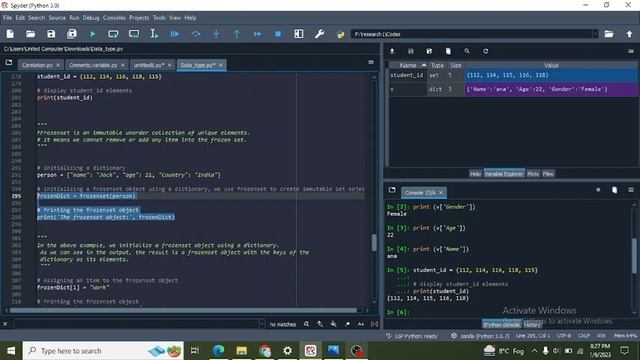This screenshot has height=360, width=640.
Task: Stop debugging with the blue square
Action: pos(278,34)
